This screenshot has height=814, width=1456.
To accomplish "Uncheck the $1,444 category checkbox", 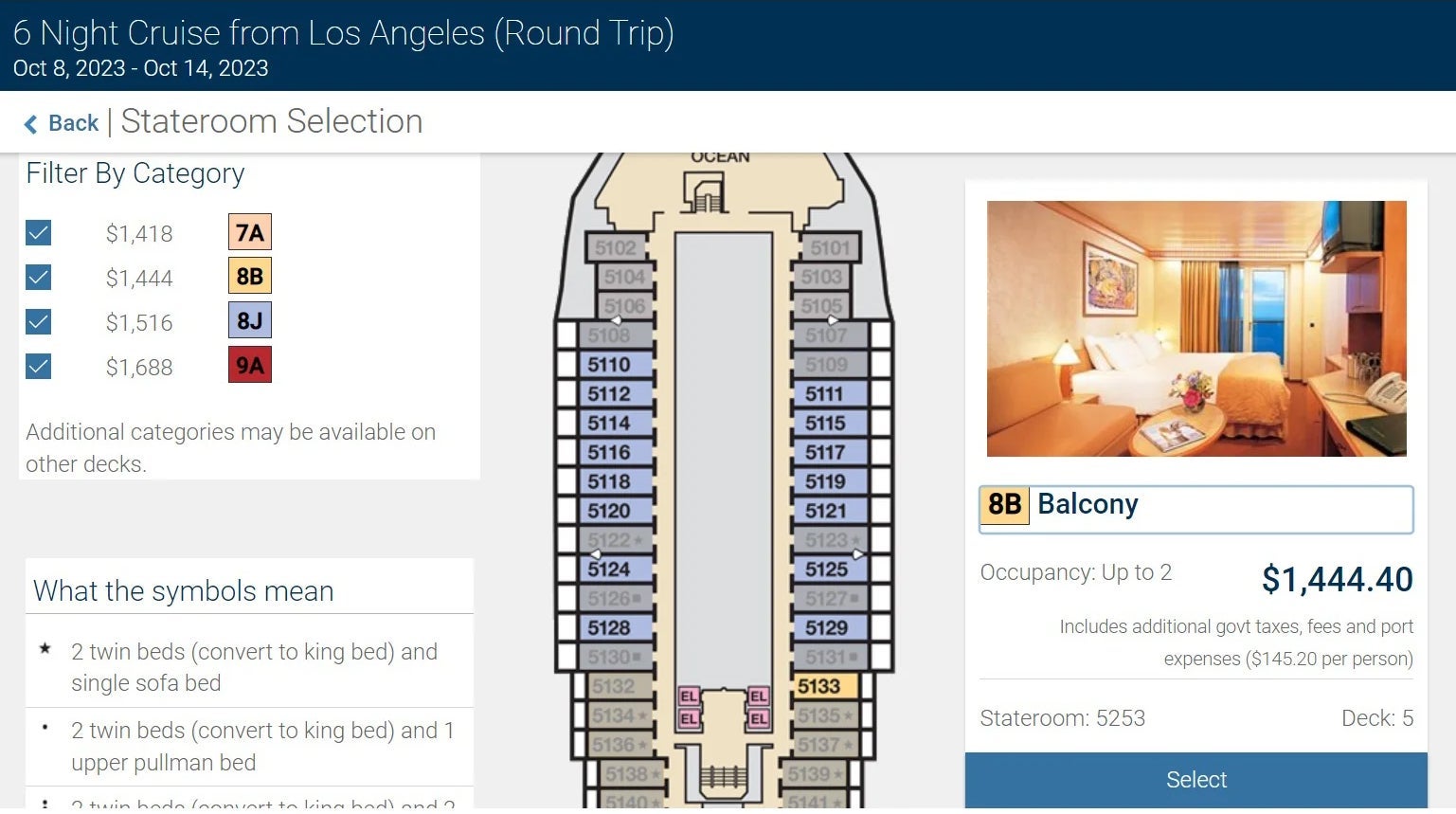I will click(39, 278).
